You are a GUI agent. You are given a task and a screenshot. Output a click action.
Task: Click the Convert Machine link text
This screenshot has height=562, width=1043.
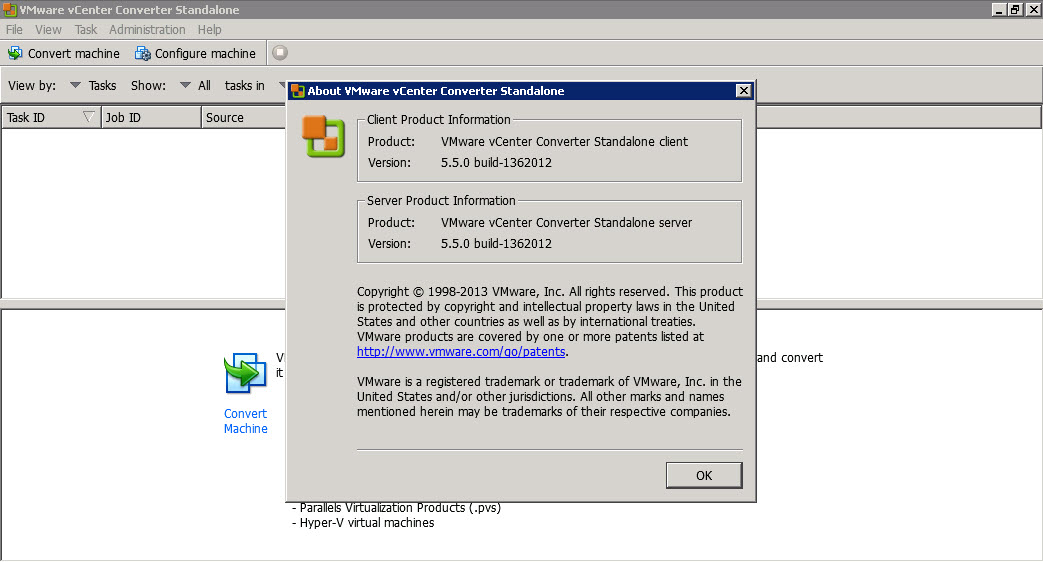click(245, 421)
